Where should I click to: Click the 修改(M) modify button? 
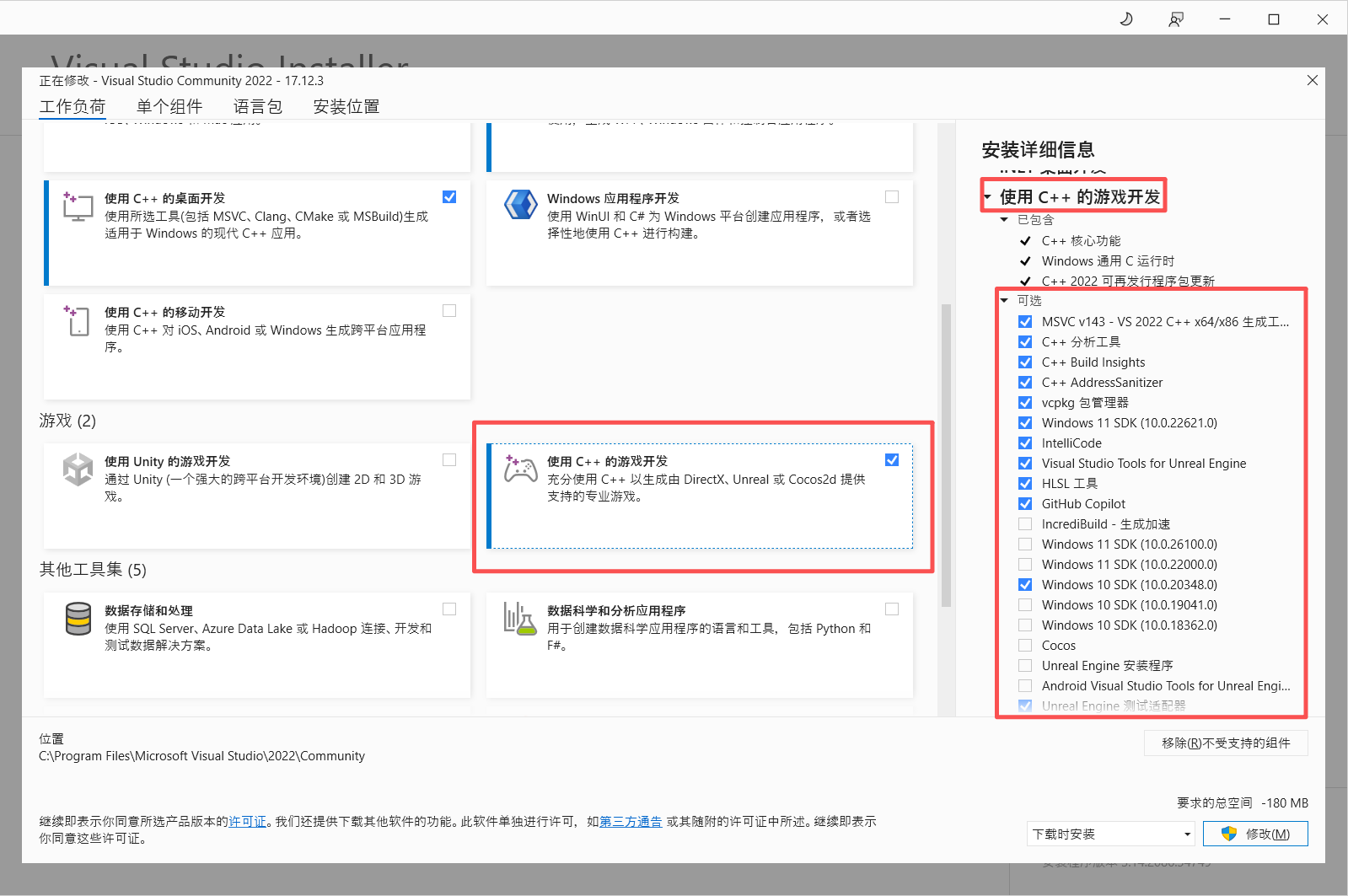[x=1255, y=834]
